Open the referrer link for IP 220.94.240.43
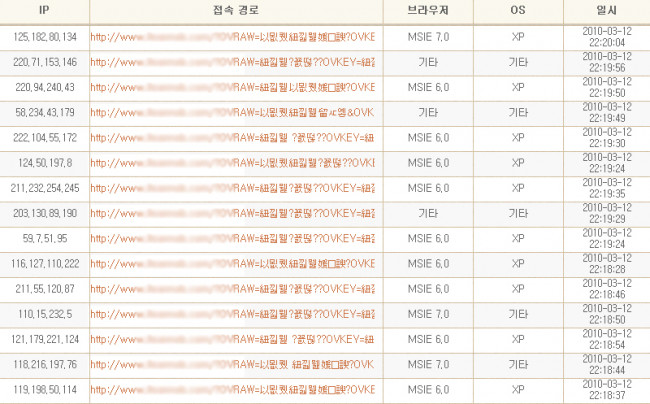The image size is (650, 404). pos(233,87)
